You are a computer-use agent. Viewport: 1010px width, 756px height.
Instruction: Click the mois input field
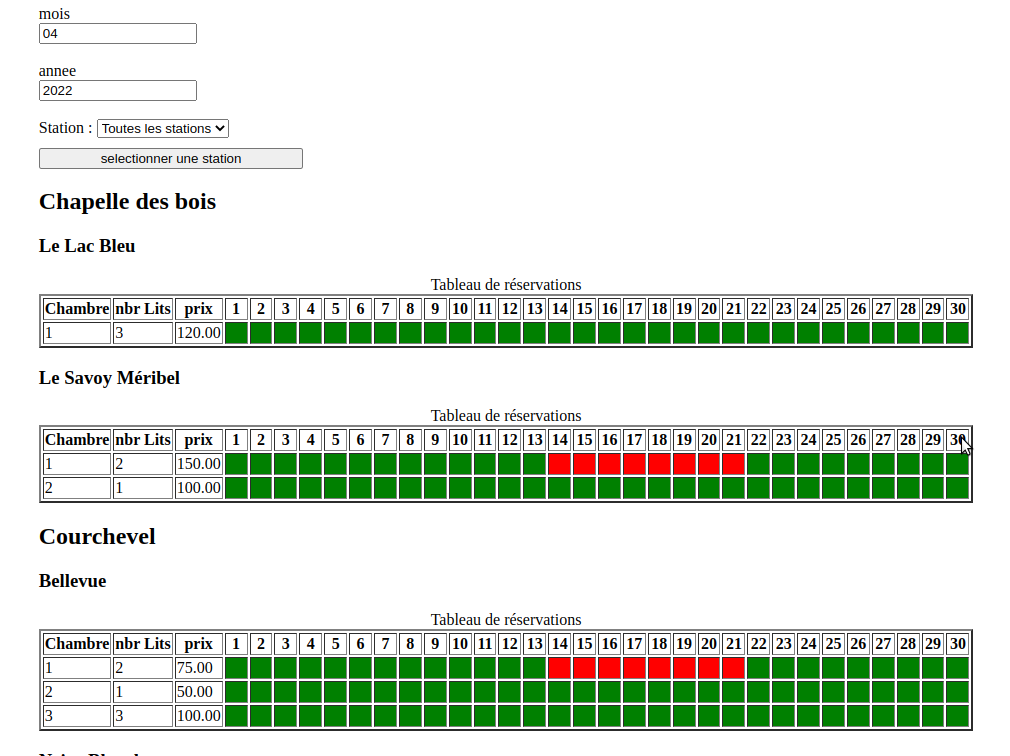tap(117, 34)
